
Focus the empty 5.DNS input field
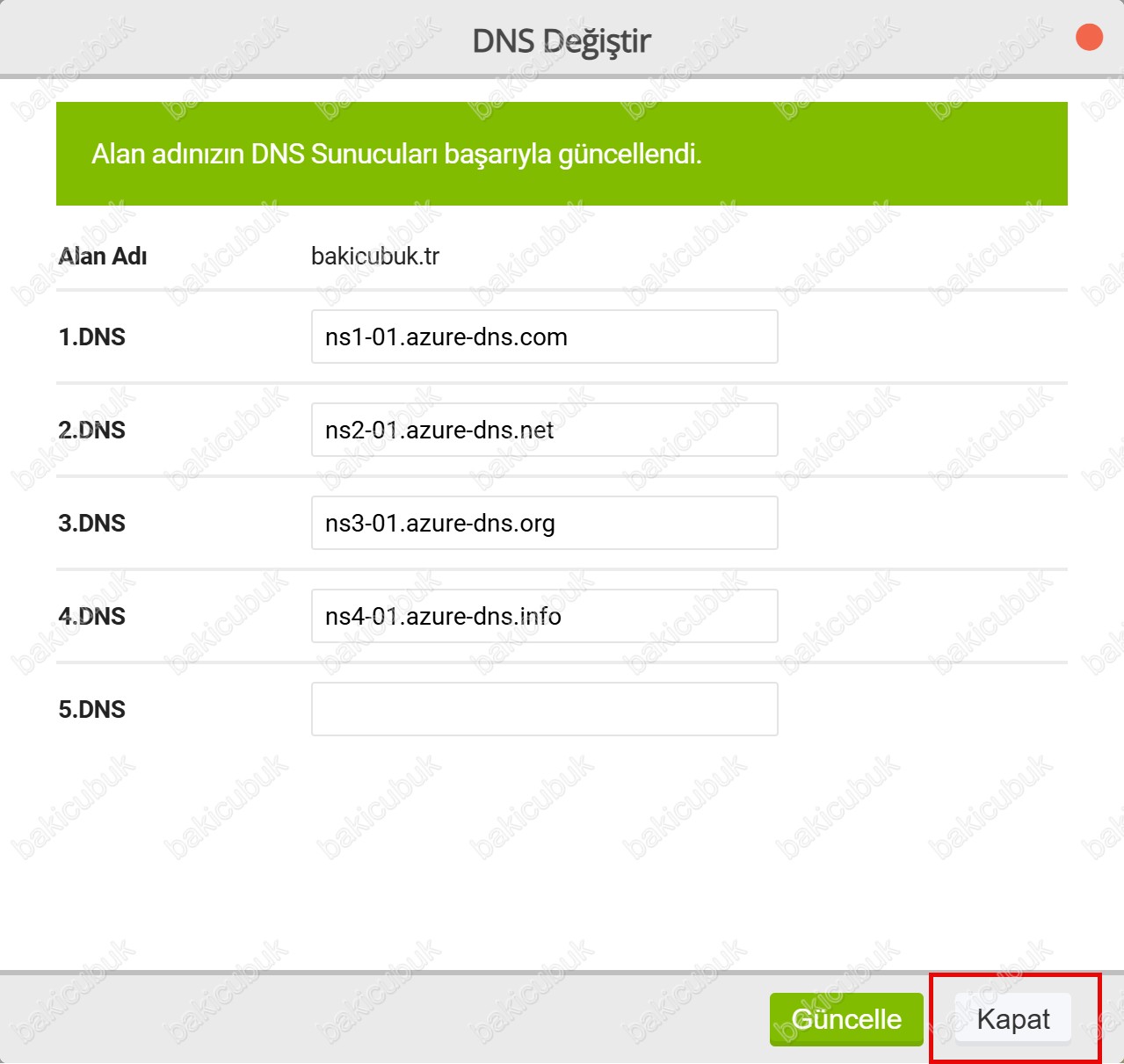pyautogui.click(x=544, y=709)
